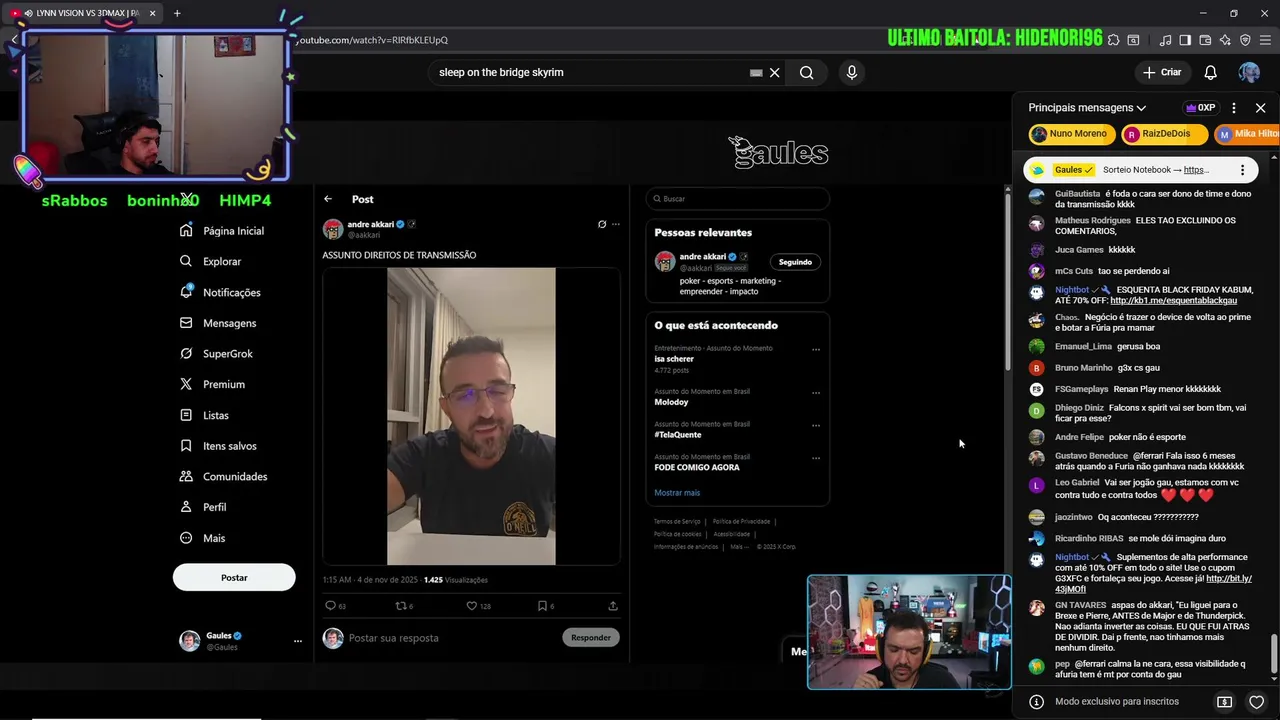Open Mais menu in X sidebar

[202, 538]
